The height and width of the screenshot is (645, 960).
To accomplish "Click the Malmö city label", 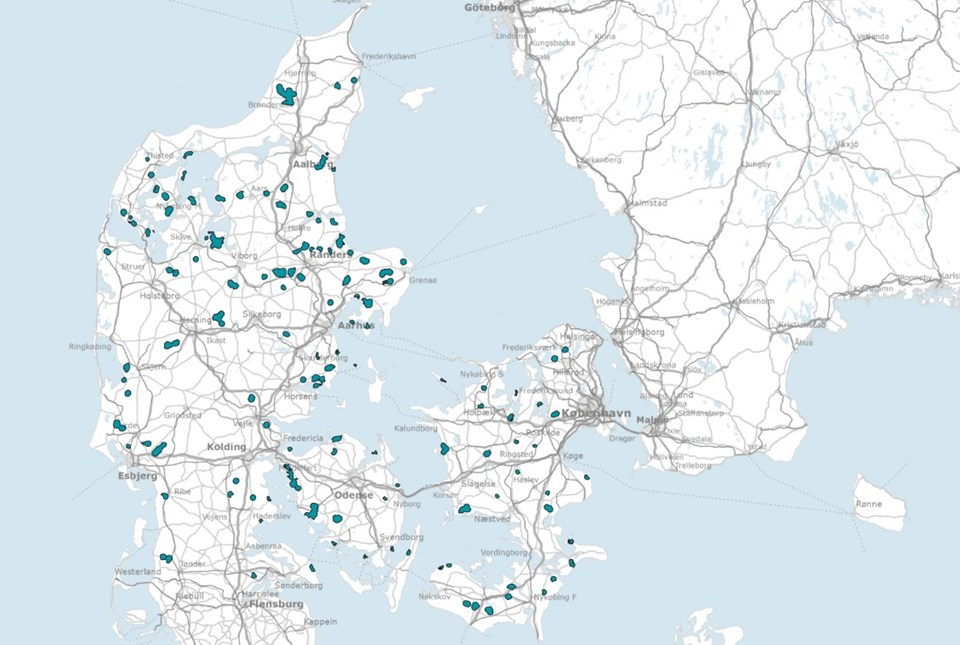I will point(652,420).
